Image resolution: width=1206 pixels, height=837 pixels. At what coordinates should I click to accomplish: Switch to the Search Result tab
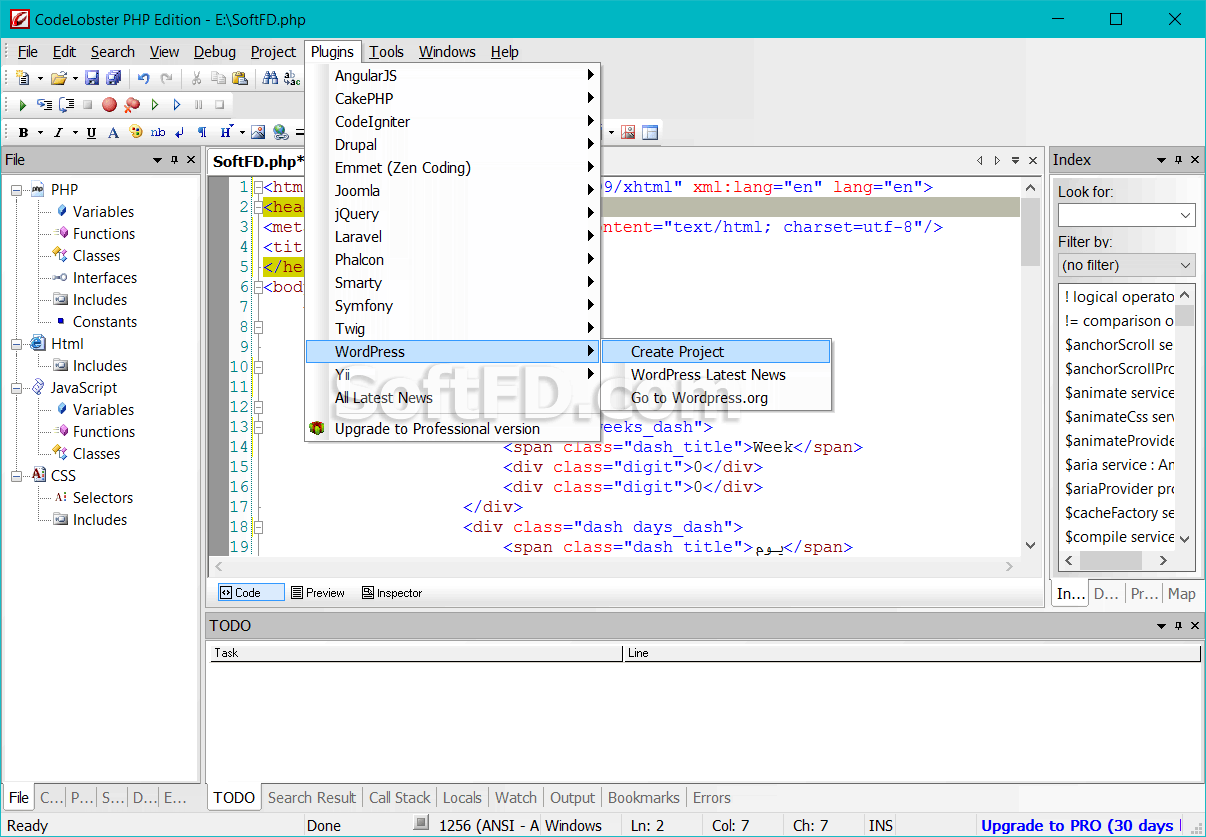[x=312, y=798]
